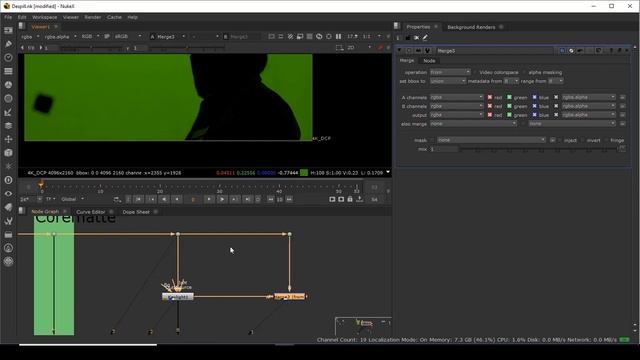Click the Merge3 node color wheel icon
The height and width of the screenshot is (360, 640).
(571, 51)
